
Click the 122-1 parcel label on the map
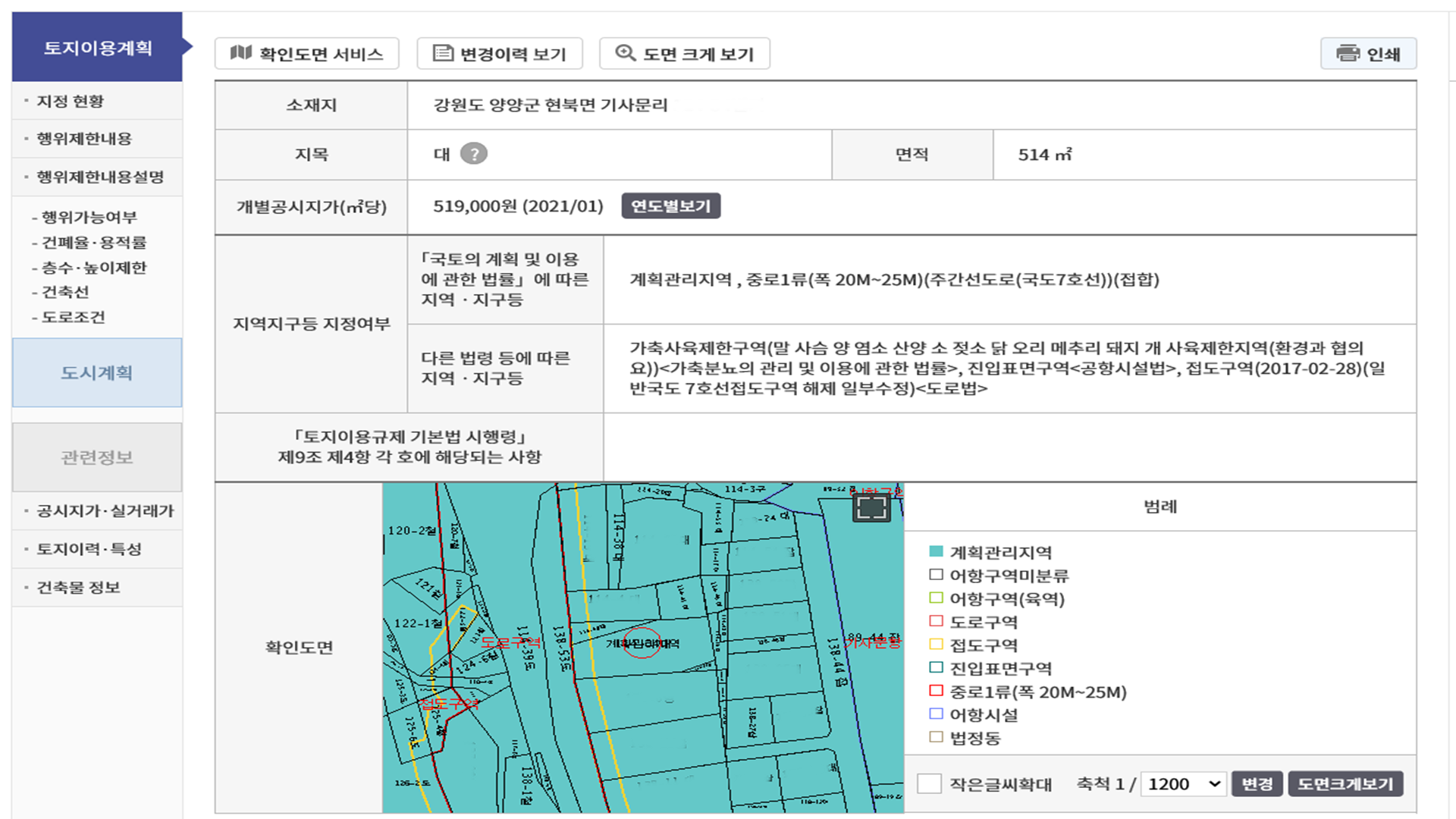419,623
